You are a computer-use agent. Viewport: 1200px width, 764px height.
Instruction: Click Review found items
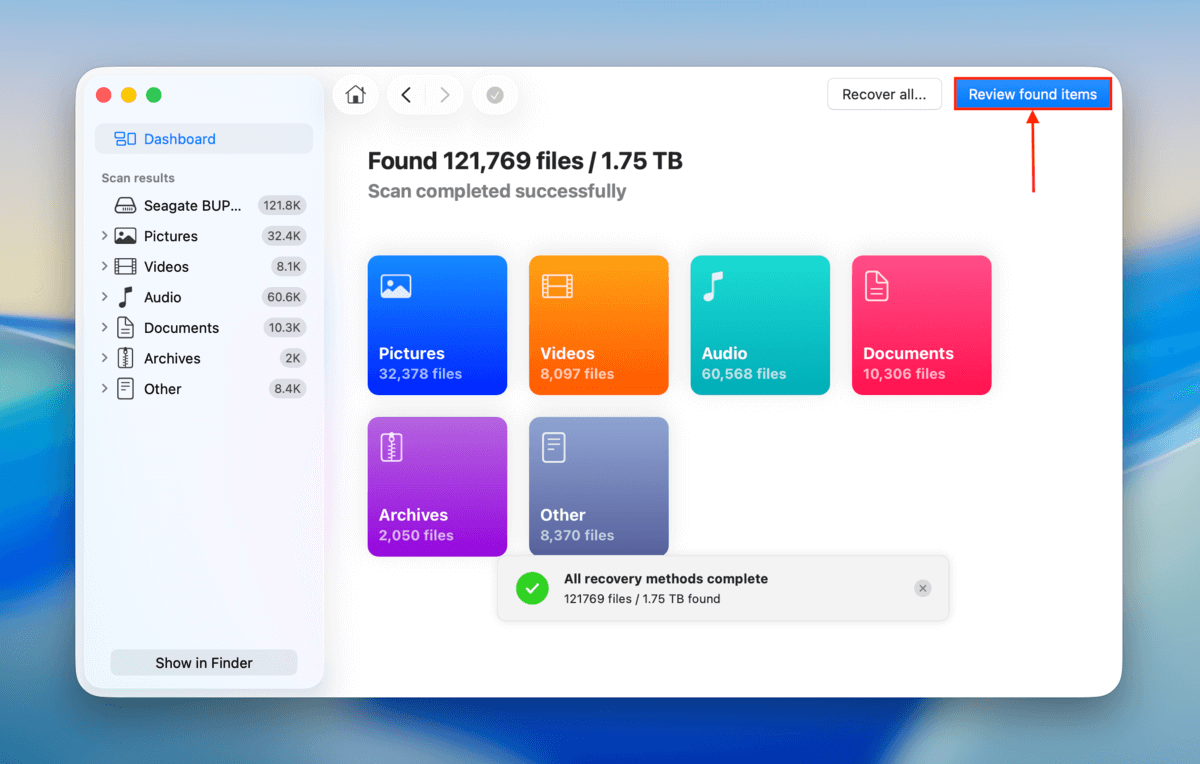pyautogui.click(x=1032, y=93)
